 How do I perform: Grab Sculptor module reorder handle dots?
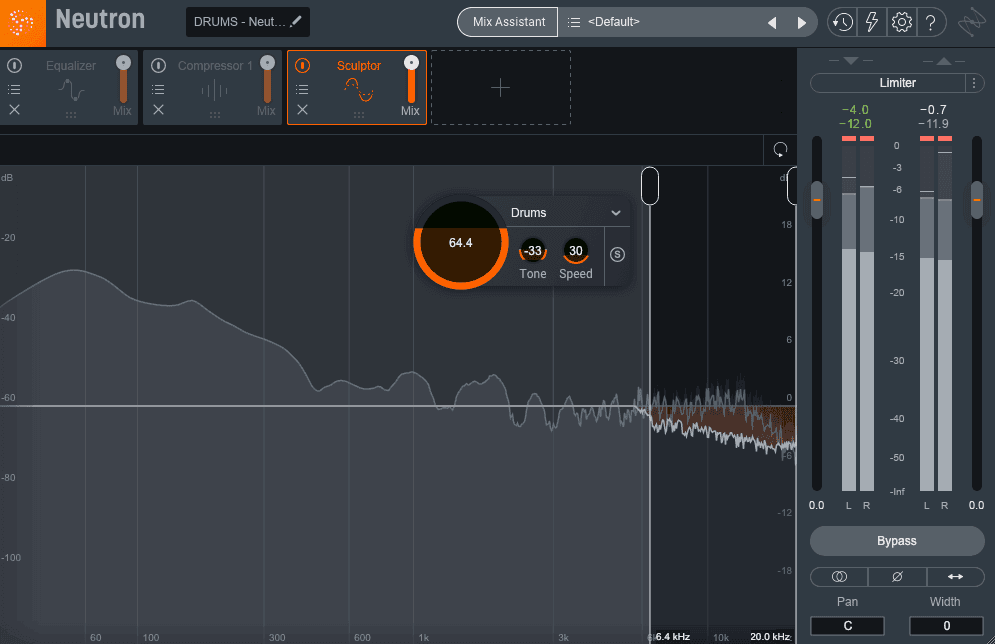pos(359,115)
